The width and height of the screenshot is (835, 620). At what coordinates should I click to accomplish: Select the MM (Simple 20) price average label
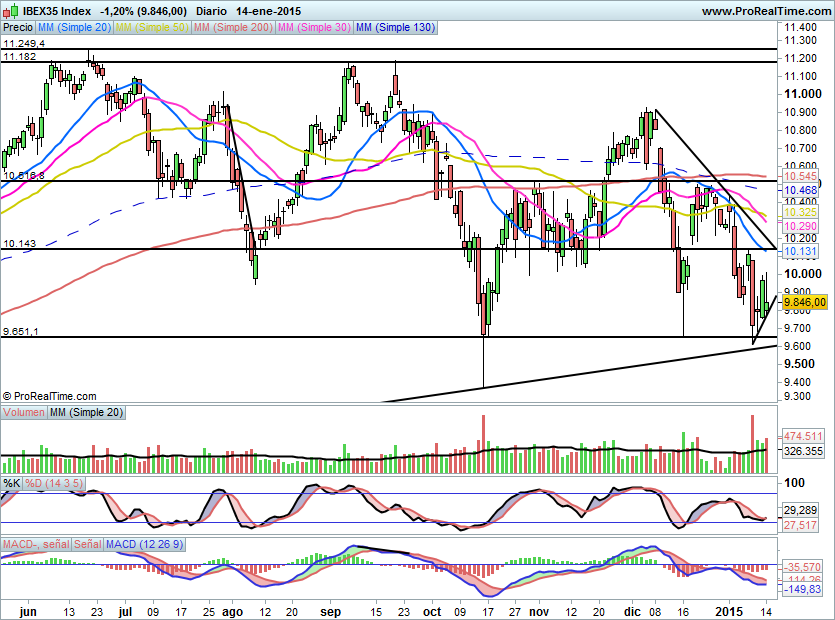pyautogui.click(x=74, y=27)
